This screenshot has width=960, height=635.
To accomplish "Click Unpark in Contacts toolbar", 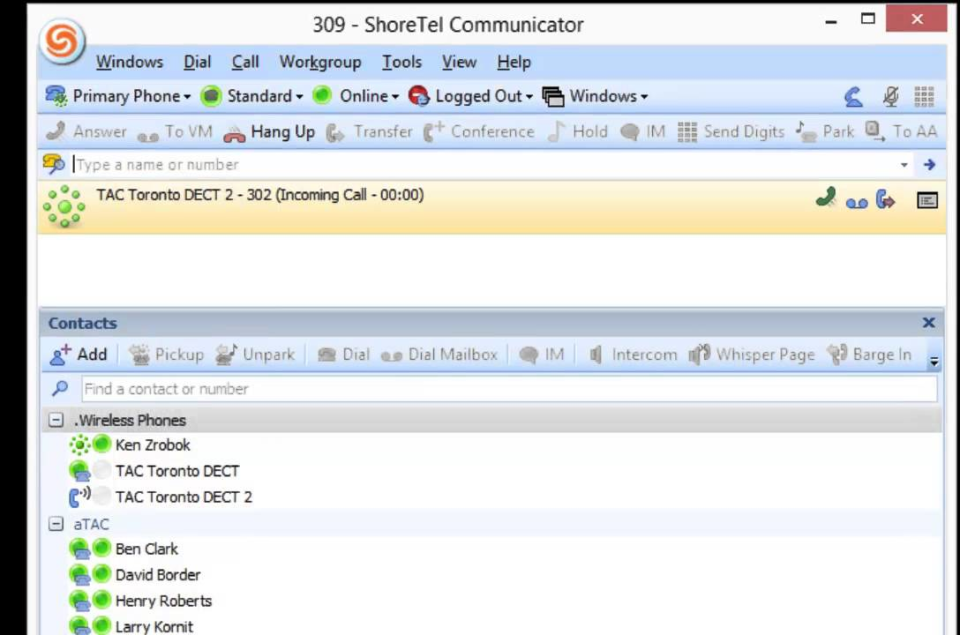I will [255, 355].
